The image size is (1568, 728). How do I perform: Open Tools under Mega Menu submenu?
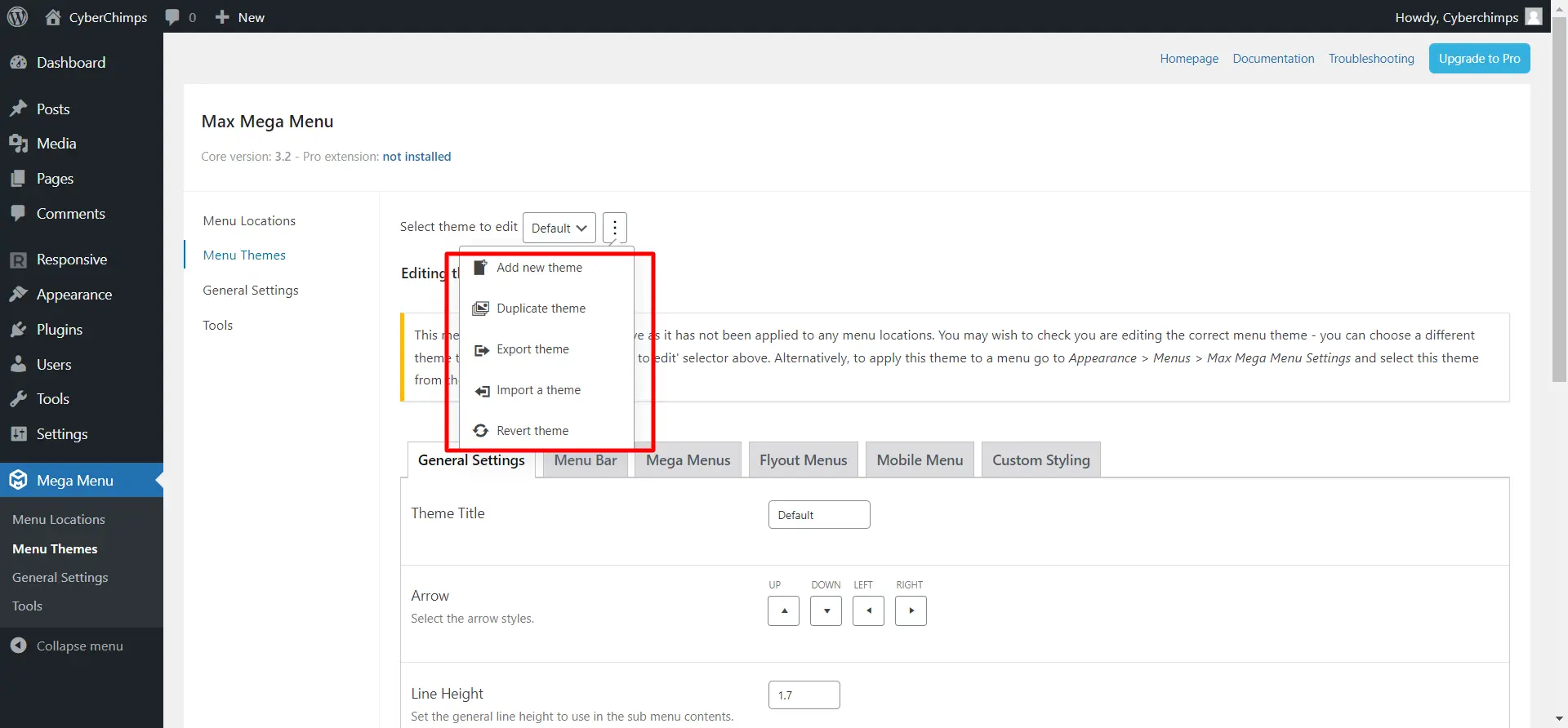(x=27, y=606)
